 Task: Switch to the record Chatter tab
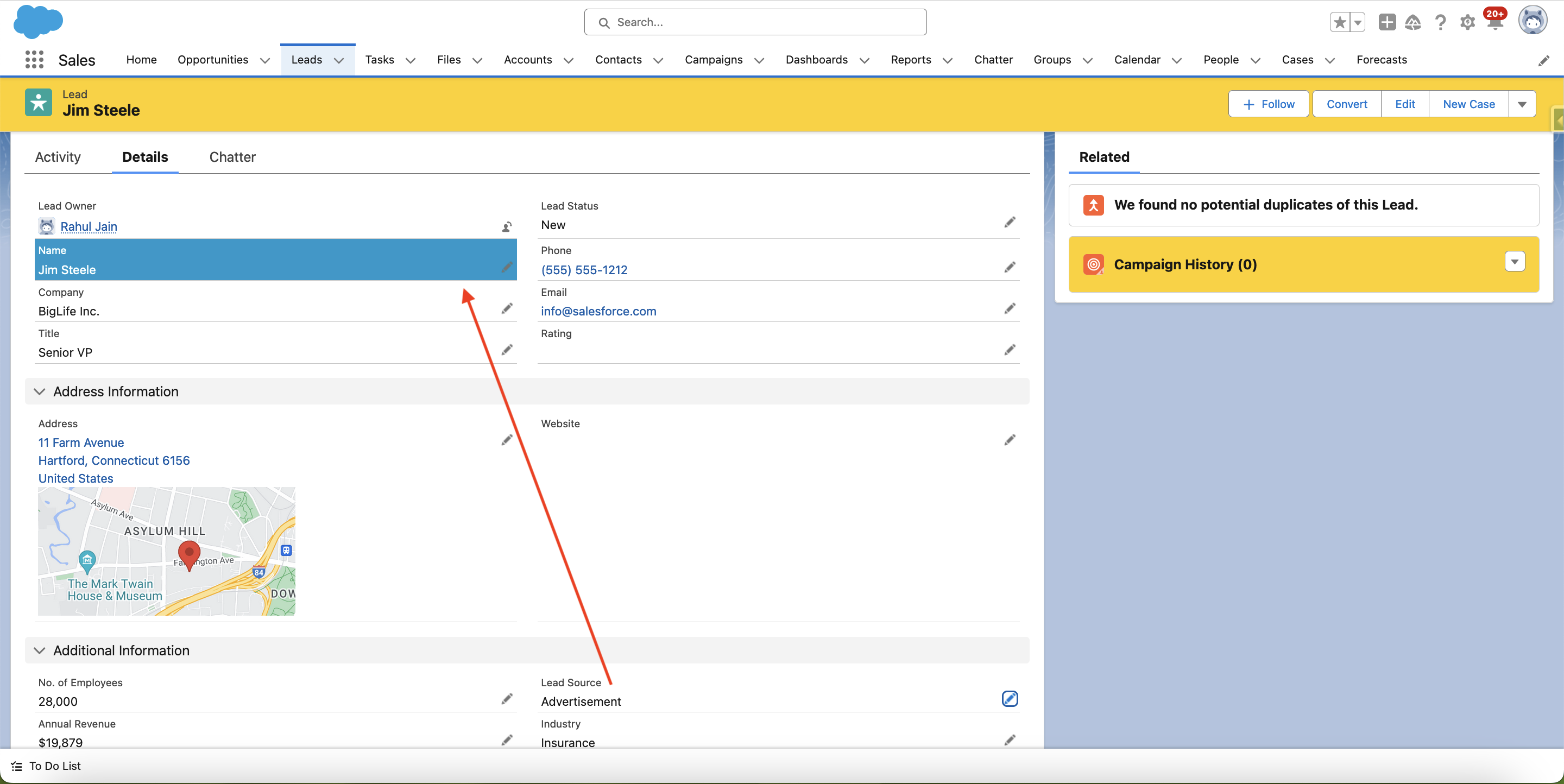[232, 157]
